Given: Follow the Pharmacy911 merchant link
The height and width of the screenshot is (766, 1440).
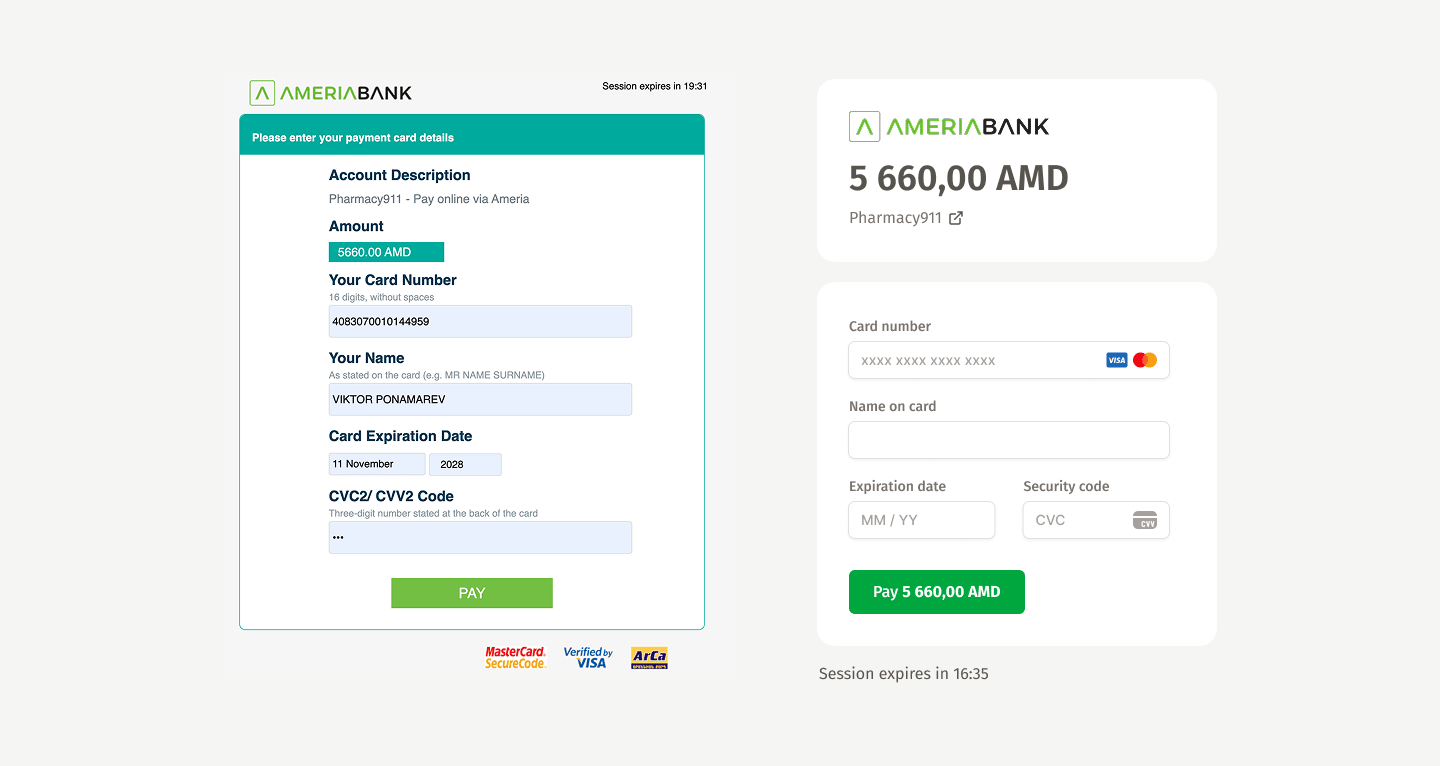Looking at the screenshot, I should [895, 218].
